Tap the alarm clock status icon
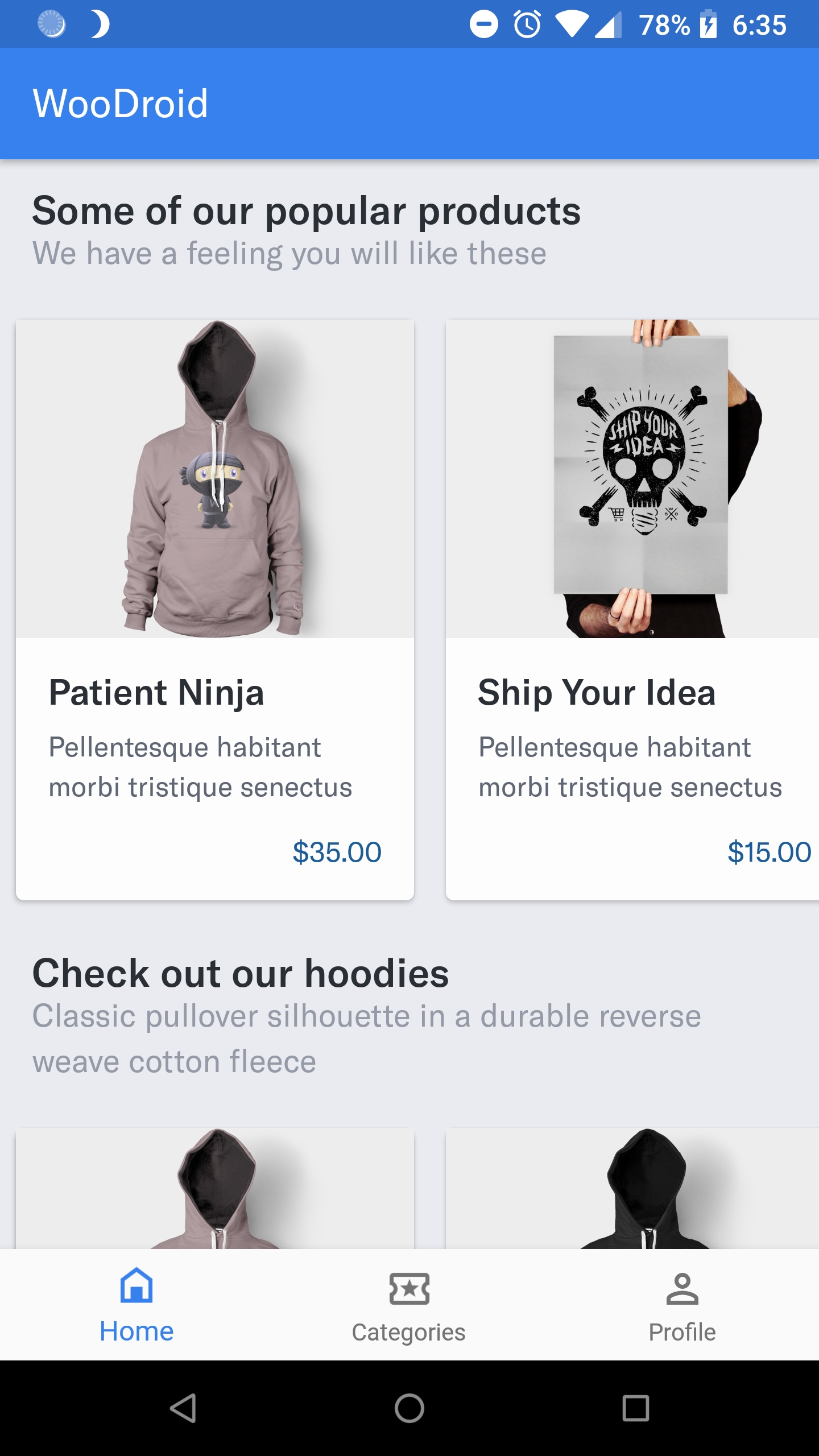The image size is (819, 1456). pyautogui.click(x=527, y=25)
